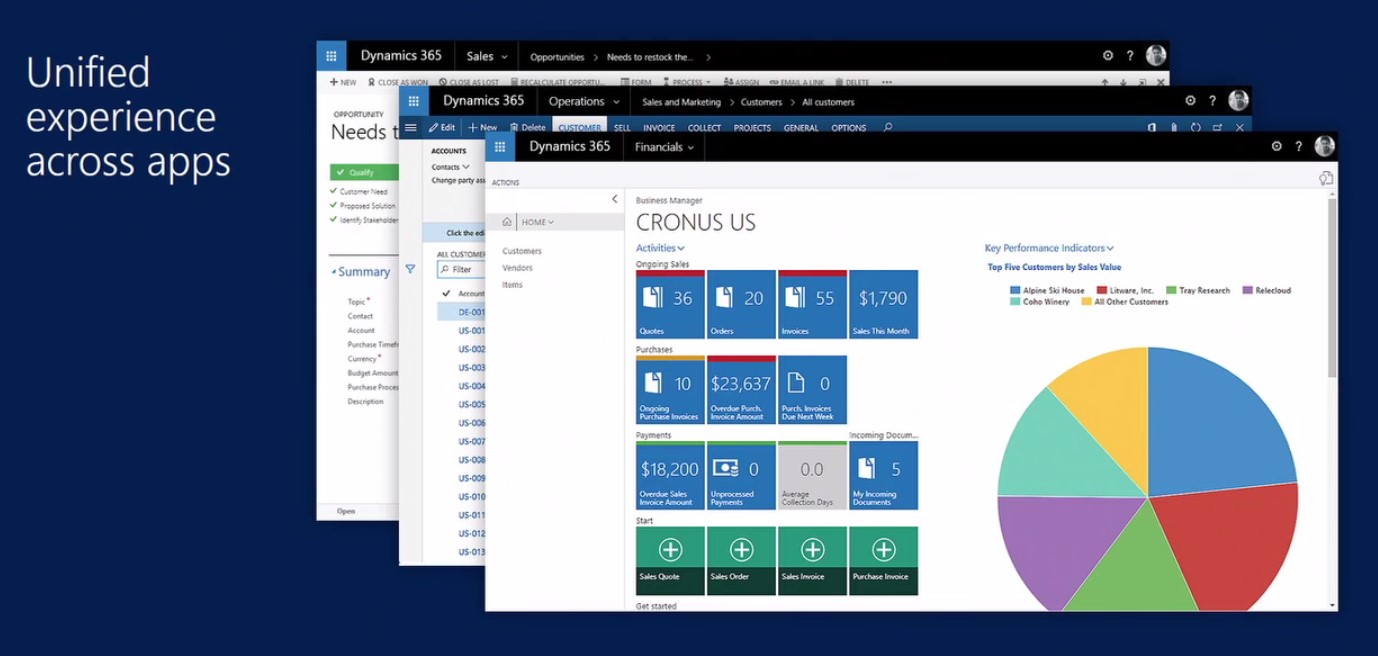Click refresh icon in Operations action bar
Viewport: 1378px width, 656px height.
[1196, 128]
